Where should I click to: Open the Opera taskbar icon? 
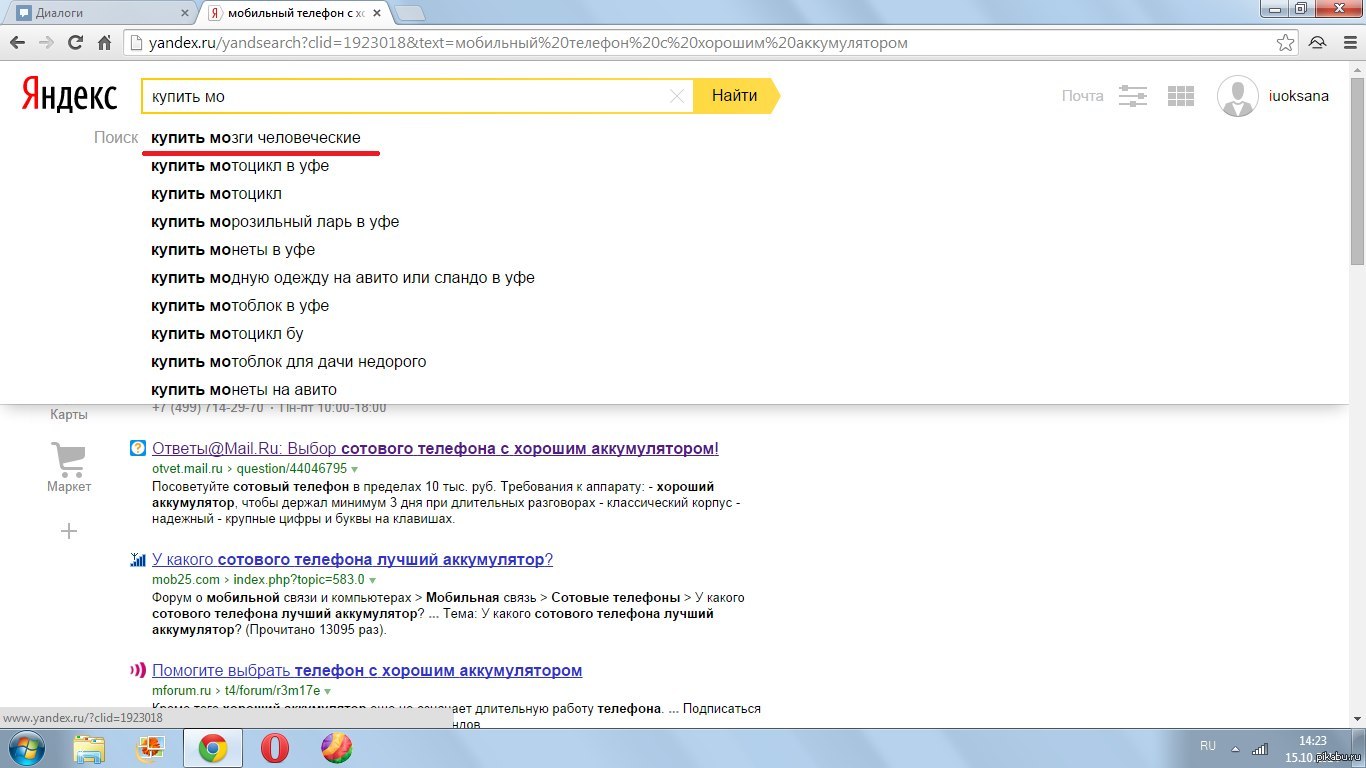274,748
